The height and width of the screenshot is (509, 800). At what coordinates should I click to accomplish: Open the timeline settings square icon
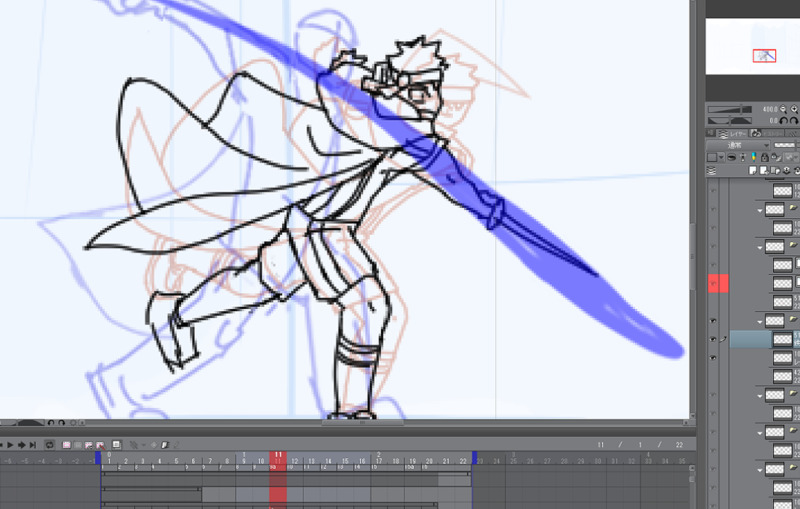[x=116, y=445]
